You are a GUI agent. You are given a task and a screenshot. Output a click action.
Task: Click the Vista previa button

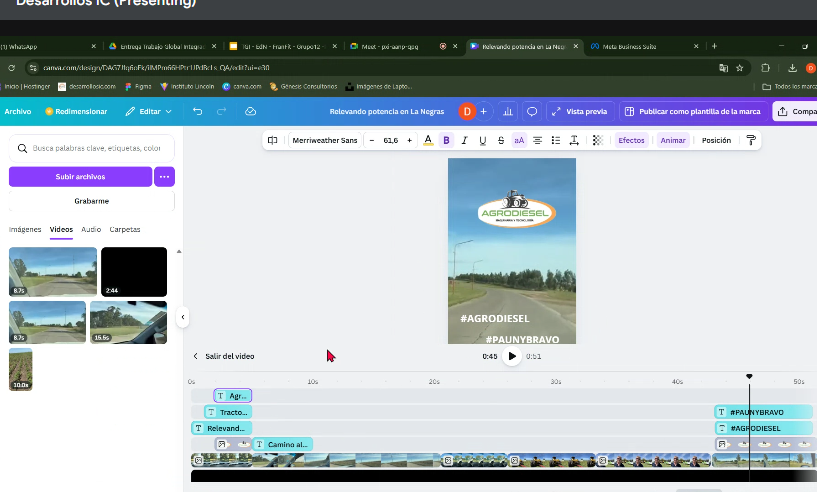[579, 111]
